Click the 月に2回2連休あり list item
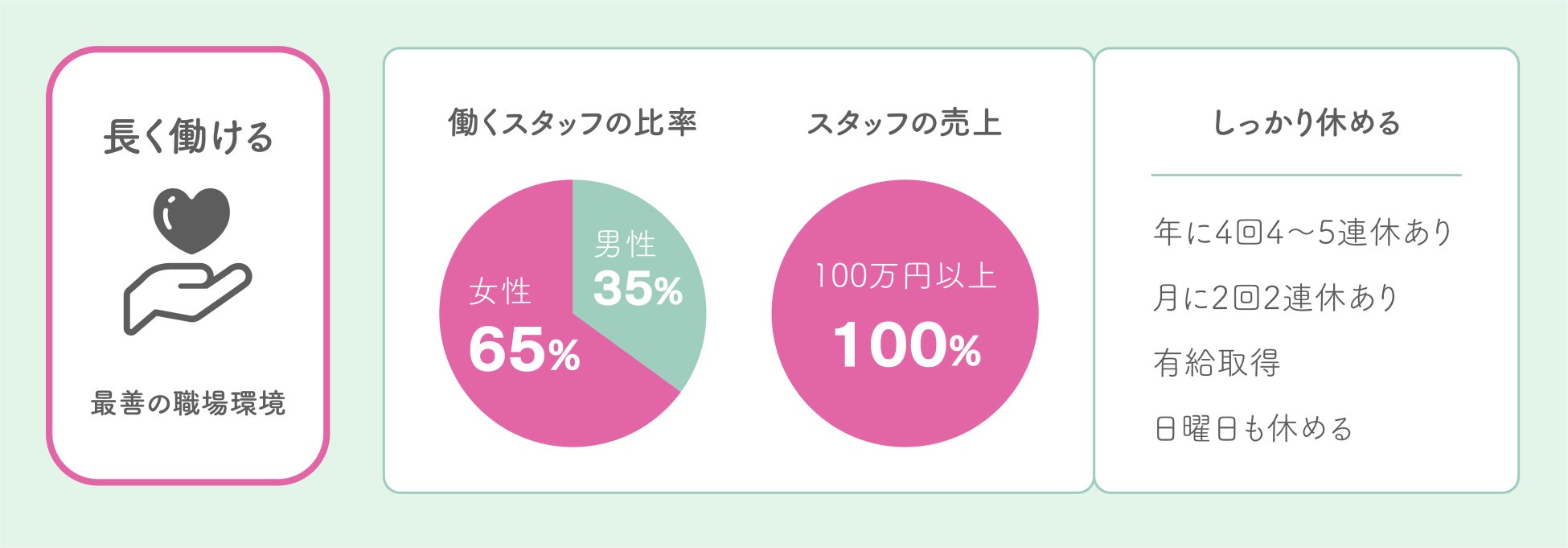Image resolution: width=1568 pixels, height=548 pixels. pyautogui.click(x=1276, y=298)
